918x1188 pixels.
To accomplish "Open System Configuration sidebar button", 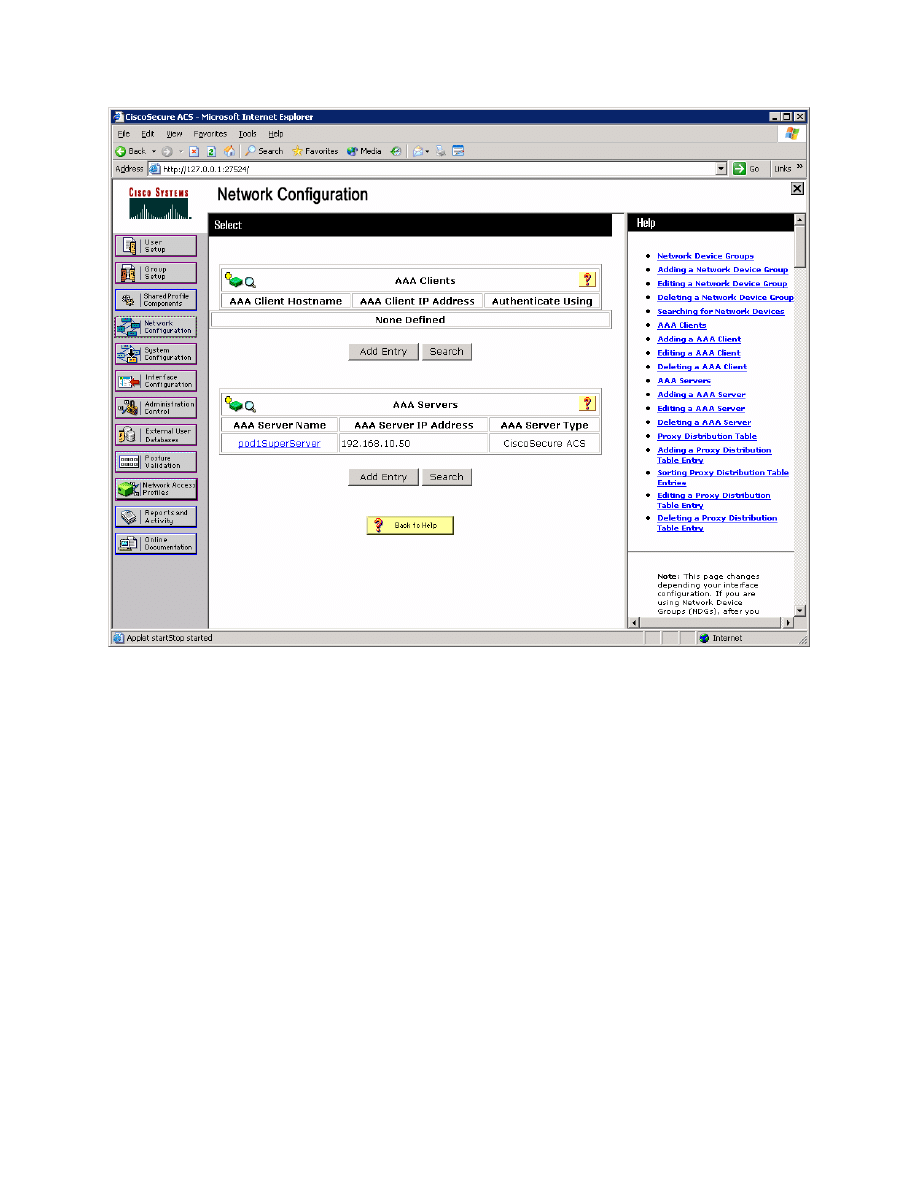I will point(155,354).
